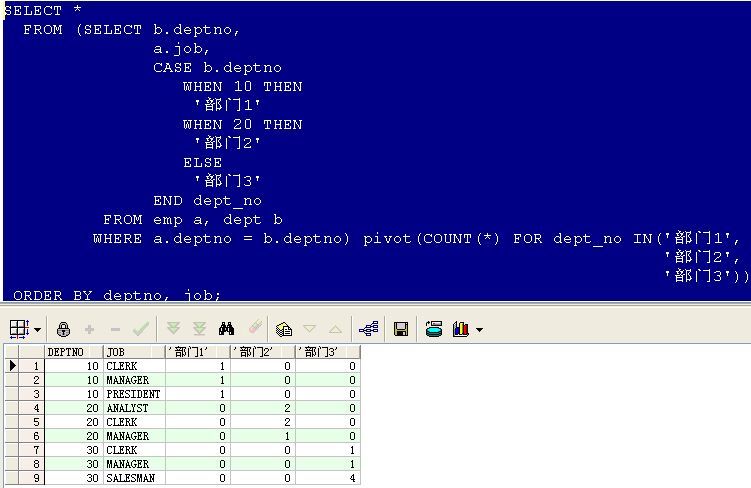Click the floppy disk save icon
Image resolution: width=751 pixels, height=488 pixels.
(x=401, y=329)
